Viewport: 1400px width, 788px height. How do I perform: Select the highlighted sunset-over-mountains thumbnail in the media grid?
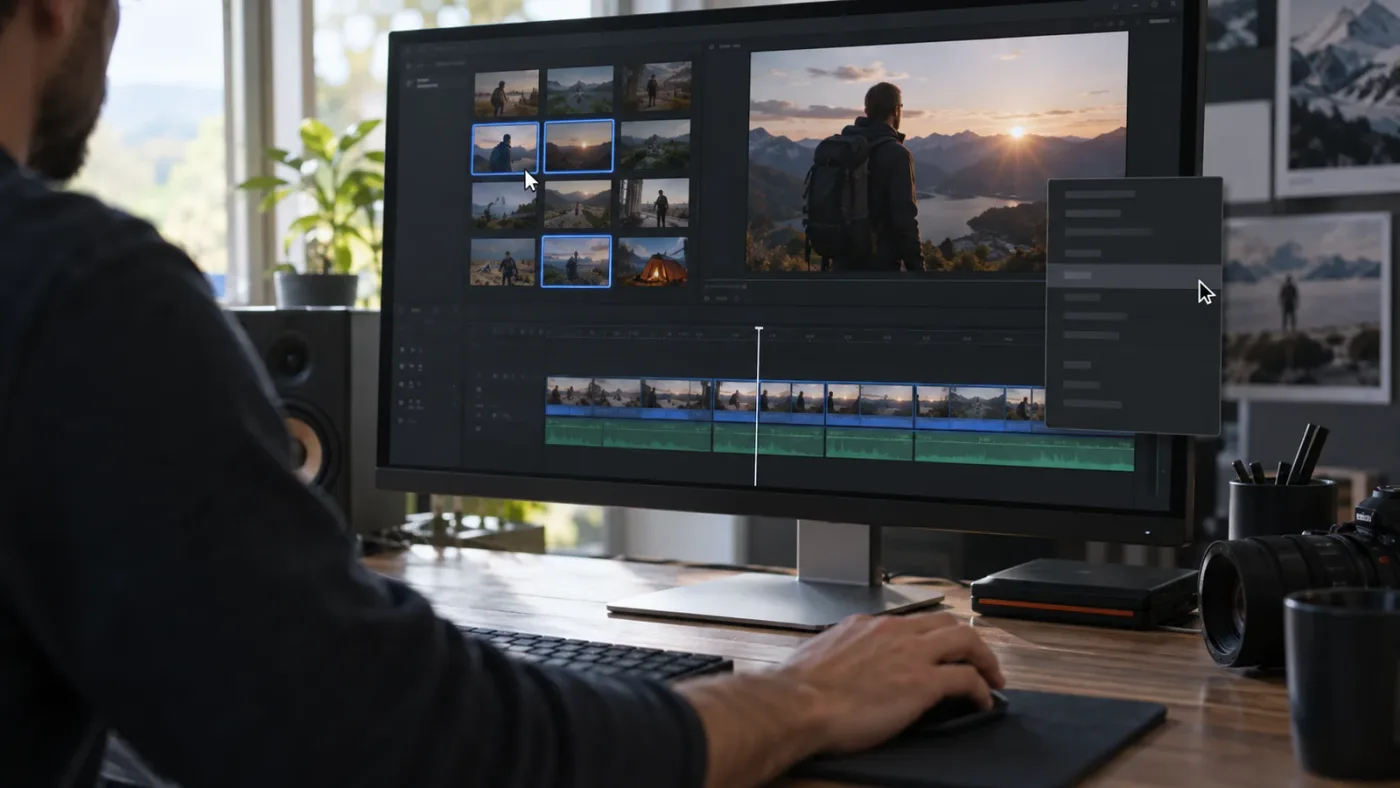578,147
